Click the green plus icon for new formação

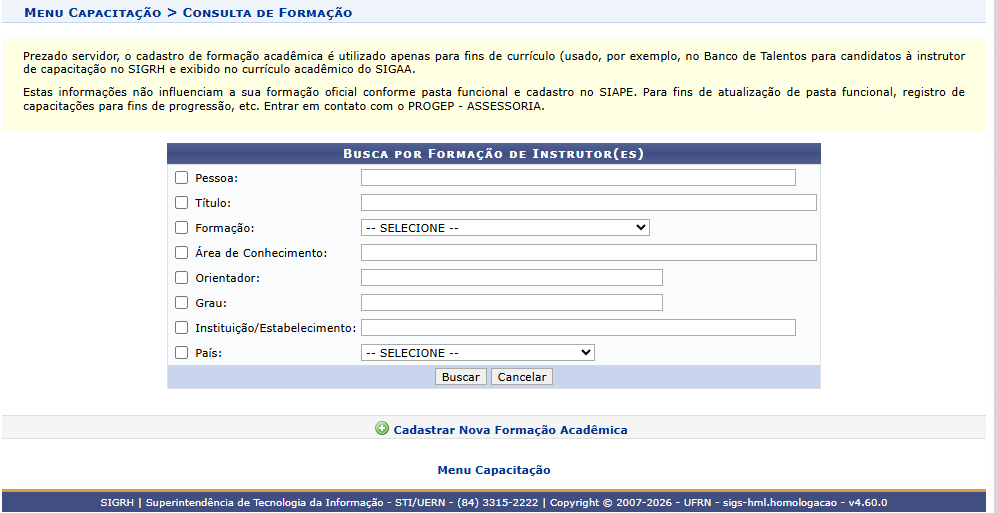coord(382,429)
